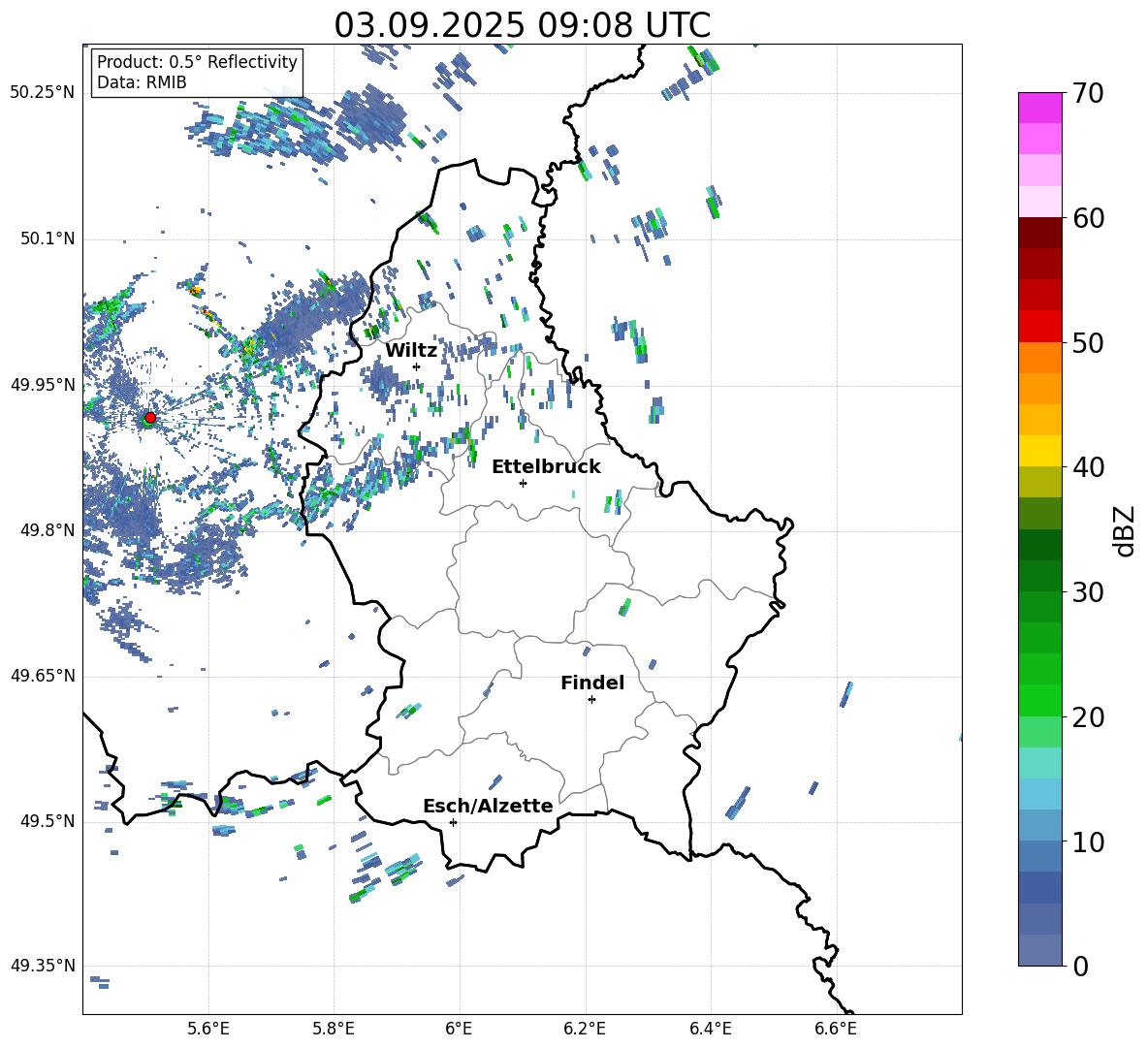Viewport: 1148px width, 1048px height.
Task: Click the title 03.09.2025 09:08 UTC
Action: point(522,25)
